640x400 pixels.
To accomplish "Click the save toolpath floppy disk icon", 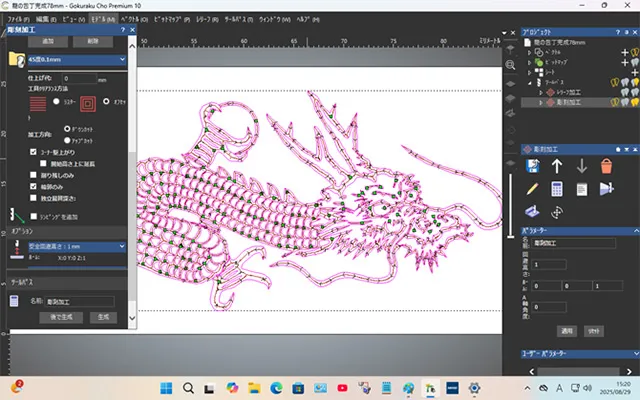I will click(532, 164).
